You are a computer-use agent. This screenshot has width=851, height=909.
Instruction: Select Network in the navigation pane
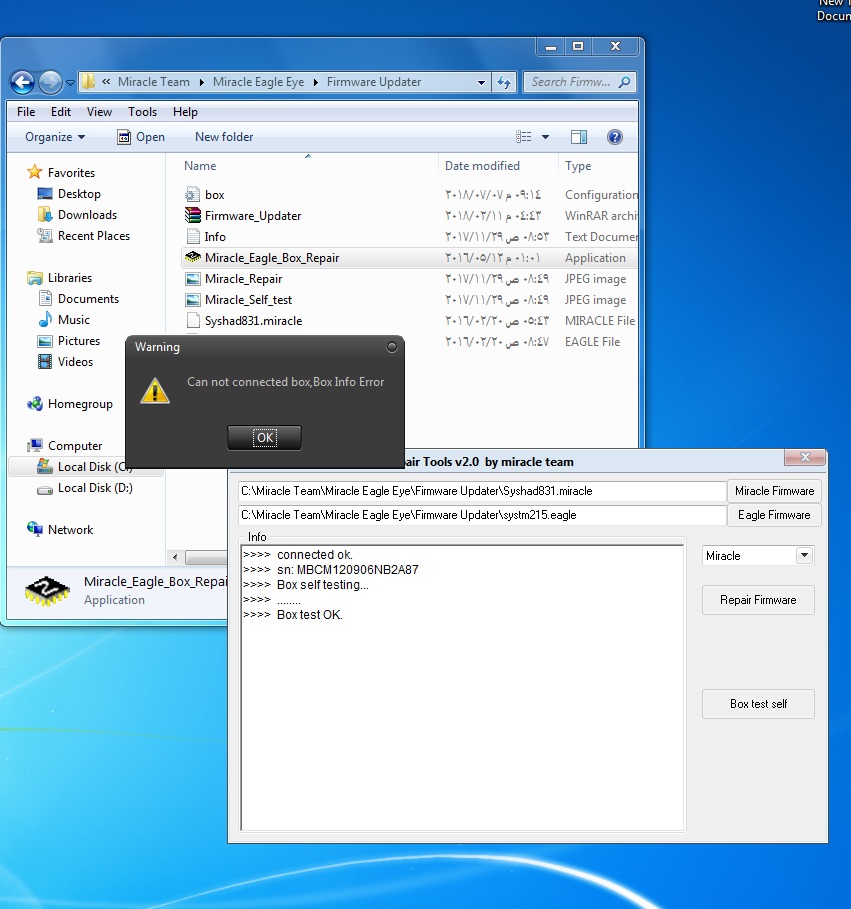pyautogui.click(x=70, y=530)
